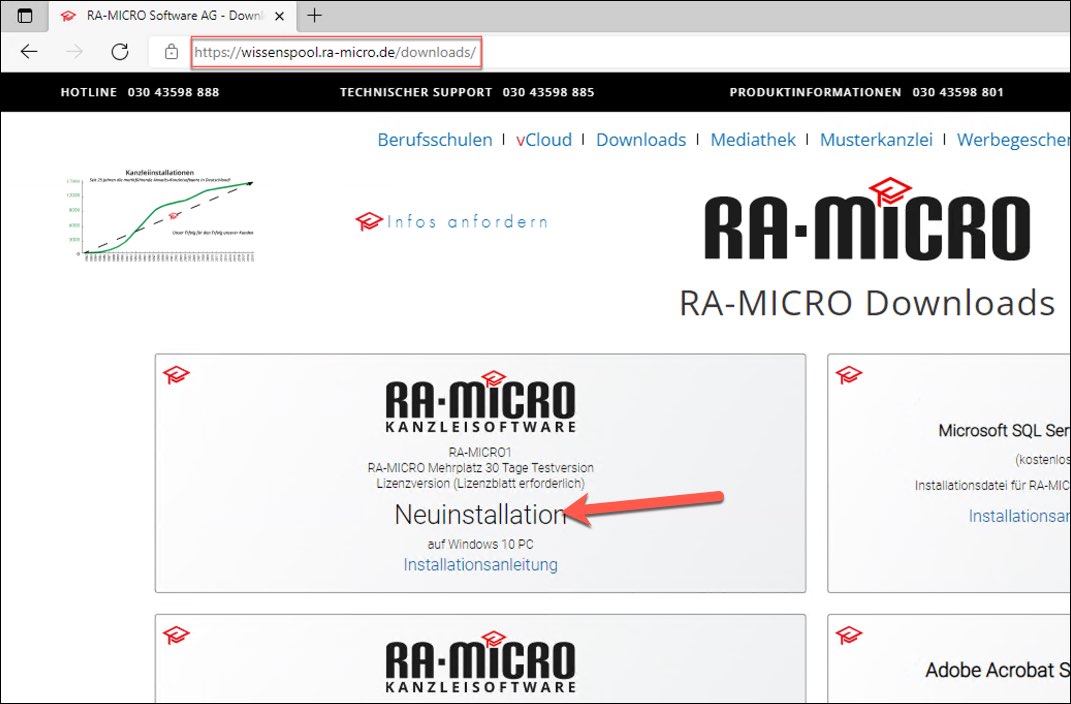
Task: Click the Infos anfordern link
Action: [x=451, y=221]
